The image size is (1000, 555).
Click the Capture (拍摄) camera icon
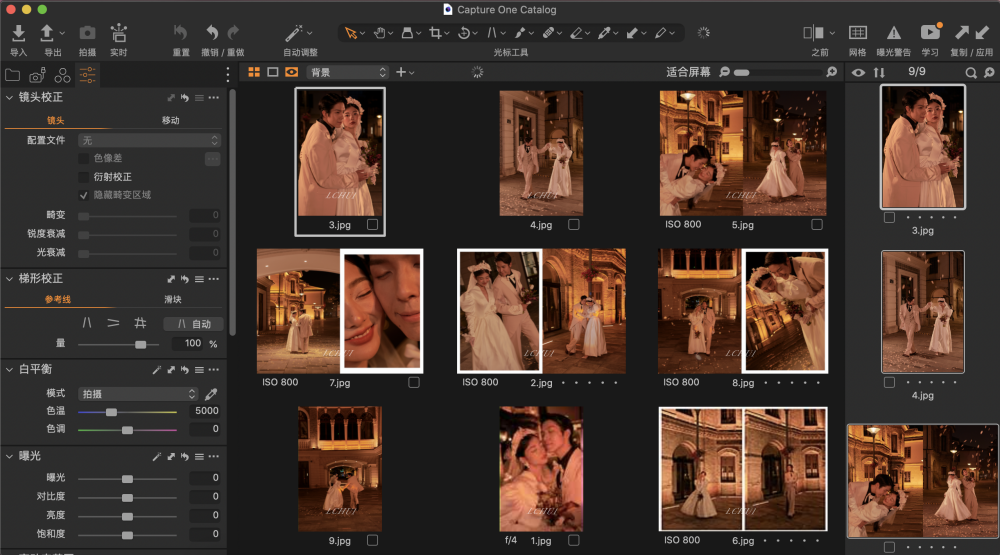(x=87, y=34)
